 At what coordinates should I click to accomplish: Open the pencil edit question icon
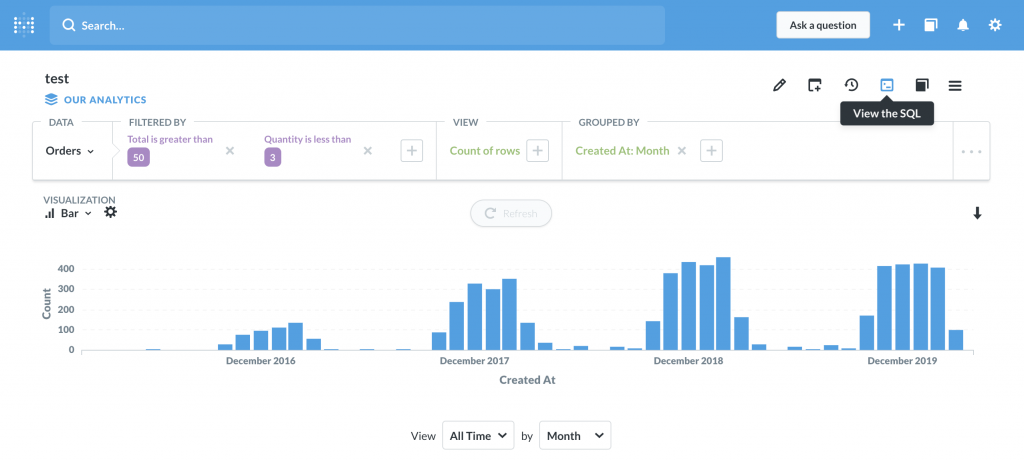tap(779, 85)
